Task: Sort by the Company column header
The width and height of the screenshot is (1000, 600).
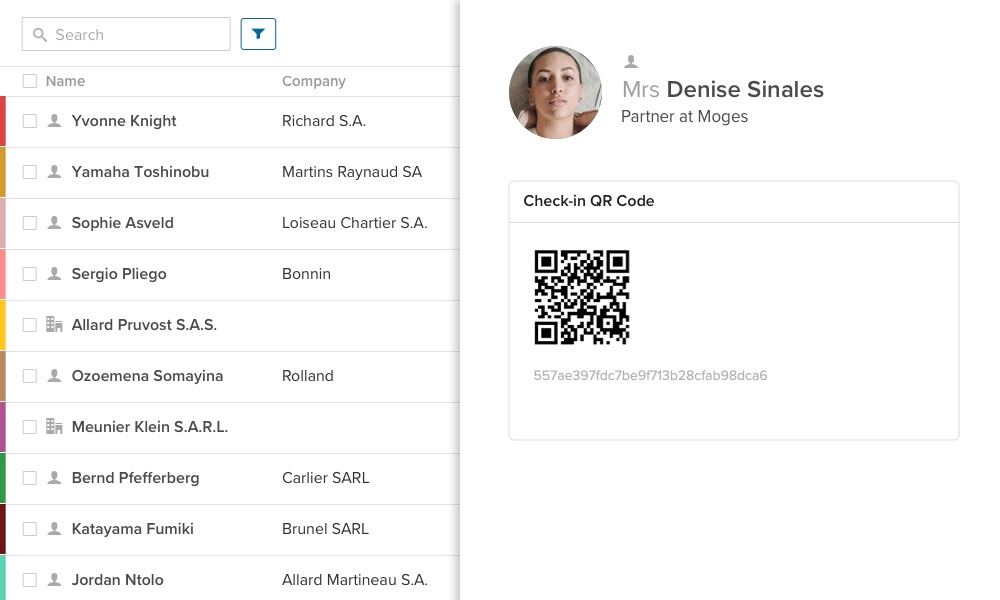Action: click(314, 81)
